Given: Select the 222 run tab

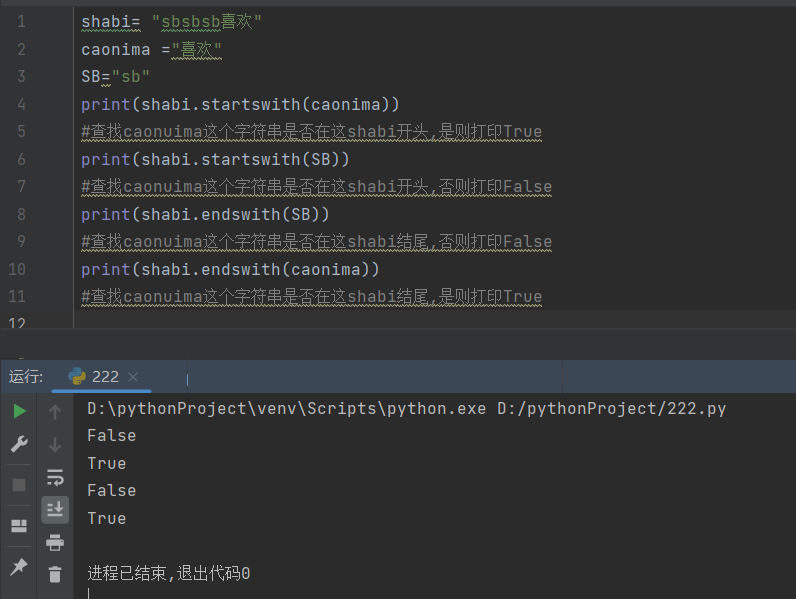Looking at the screenshot, I should click(104, 377).
